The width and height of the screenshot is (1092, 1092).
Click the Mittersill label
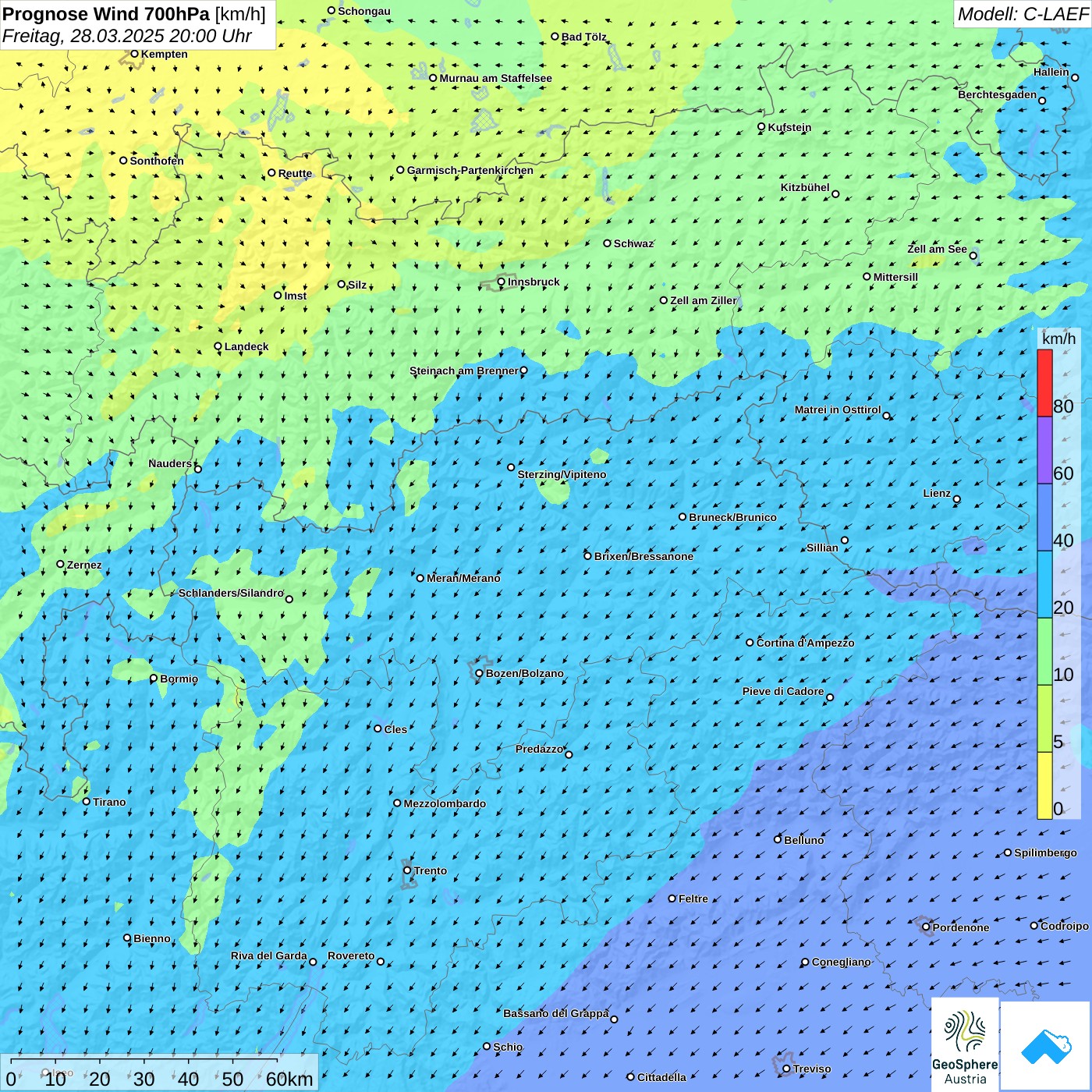tap(895, 277)
